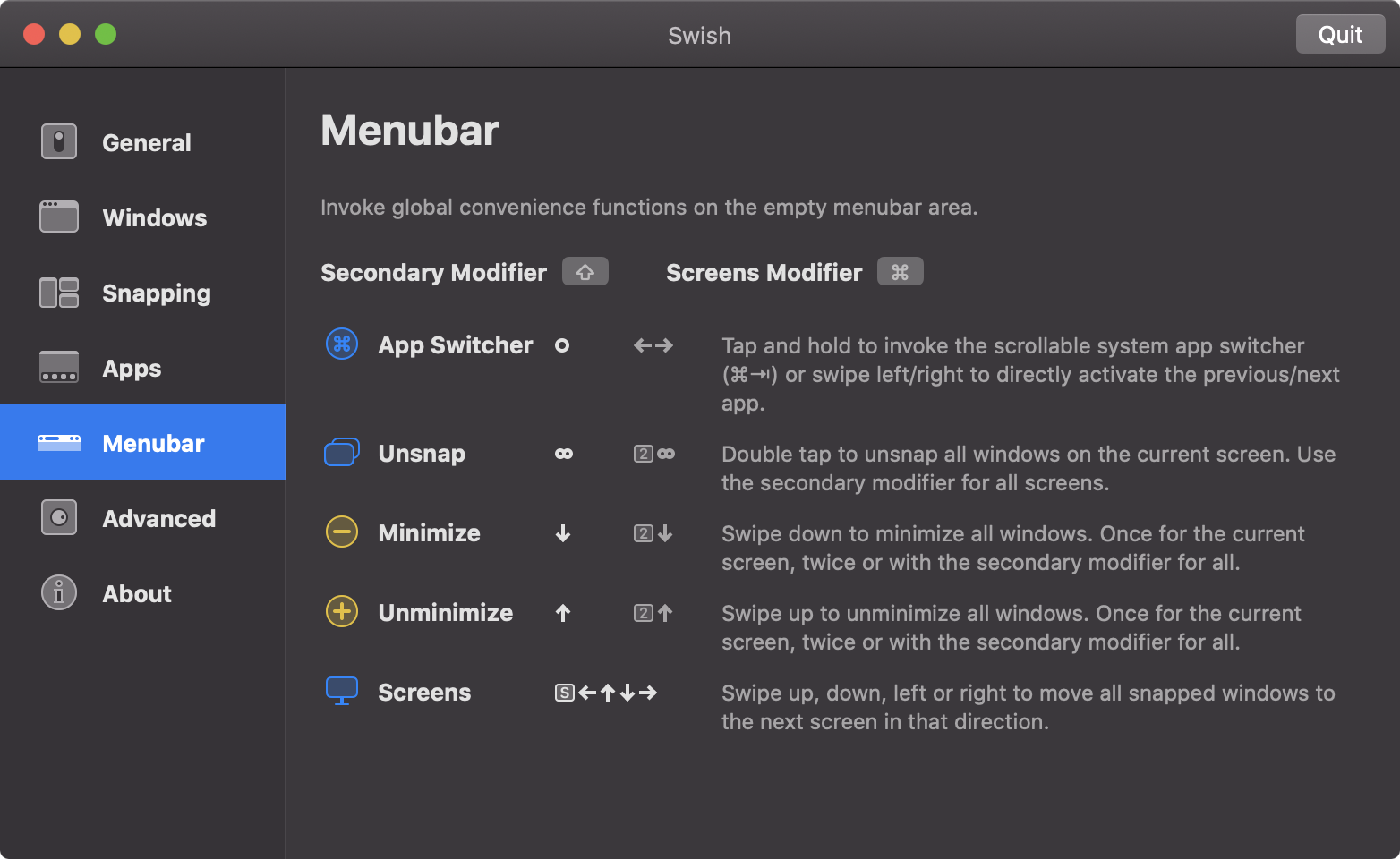This screenshot has height=859, width=1400.
Task: Close the Swish window with the red button
Action: coord(34,34)
